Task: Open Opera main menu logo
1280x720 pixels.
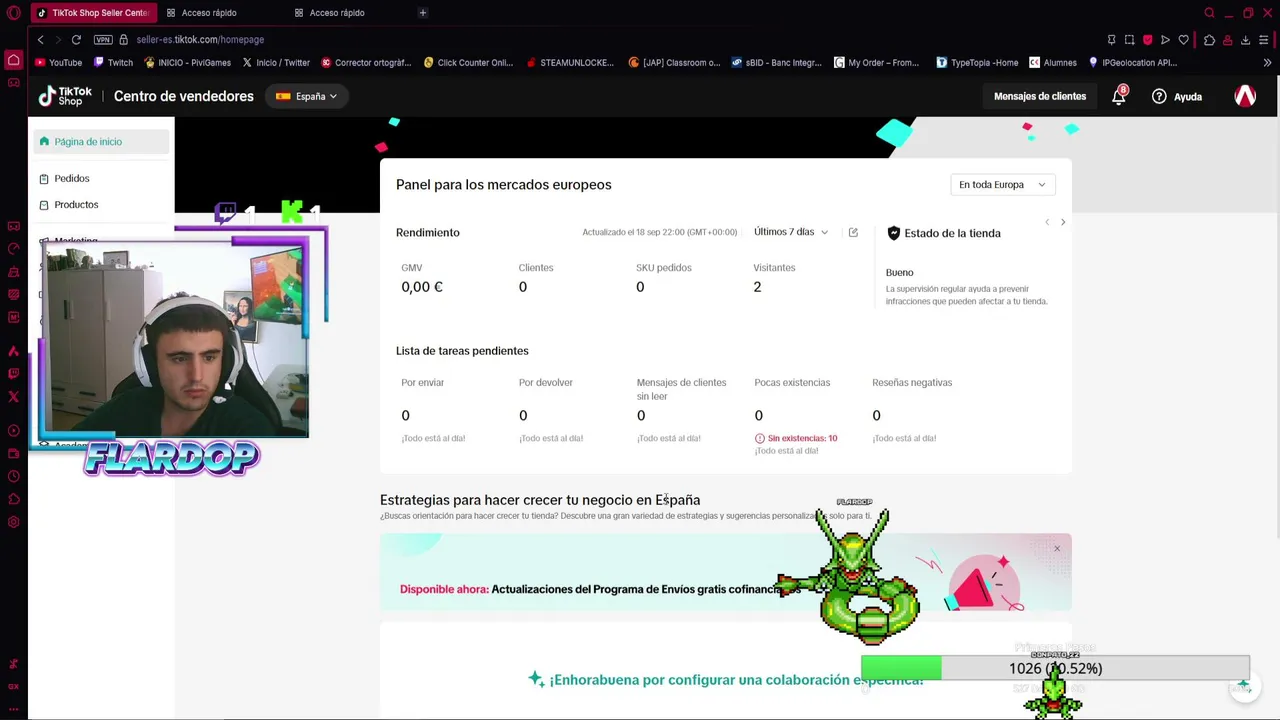Action: pyautogui.click(x=13, y=13)
